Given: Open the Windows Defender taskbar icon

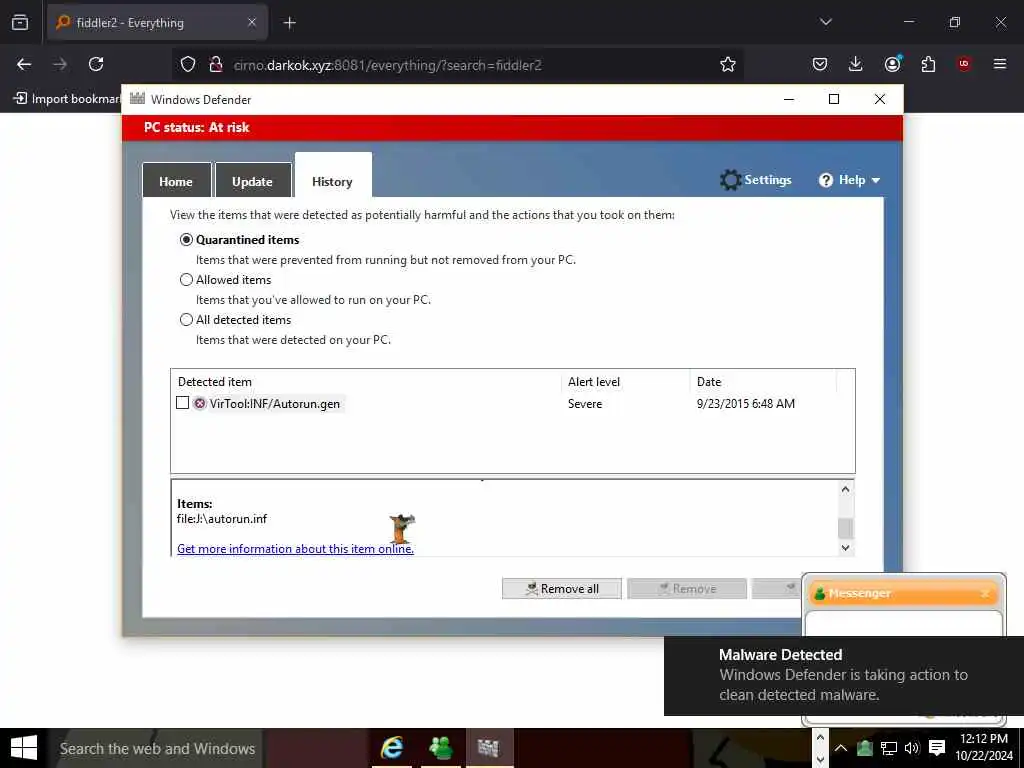Looking at the screenshot, I should 488,748.
